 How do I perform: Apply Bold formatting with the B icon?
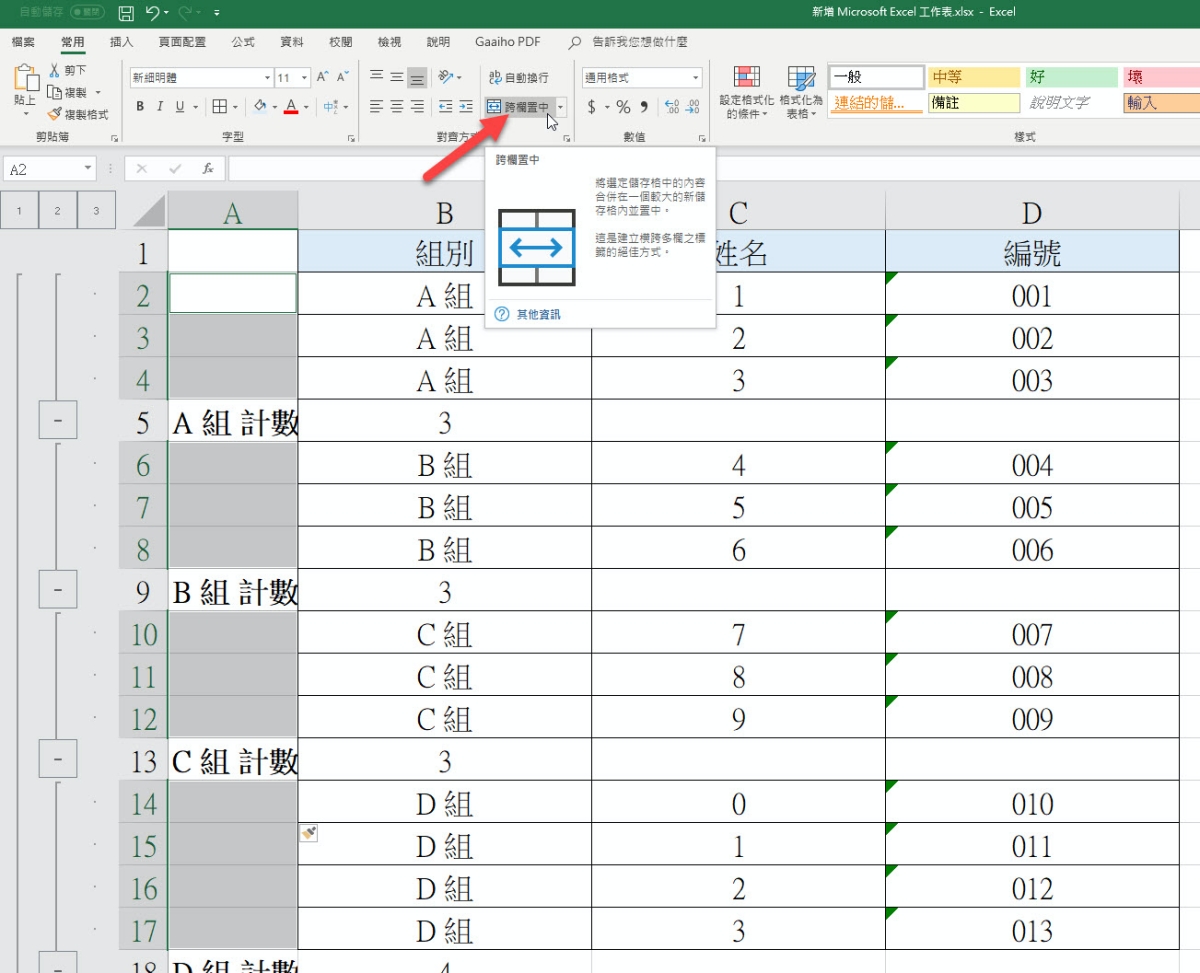pyautogui.click(x=140, y=107)
